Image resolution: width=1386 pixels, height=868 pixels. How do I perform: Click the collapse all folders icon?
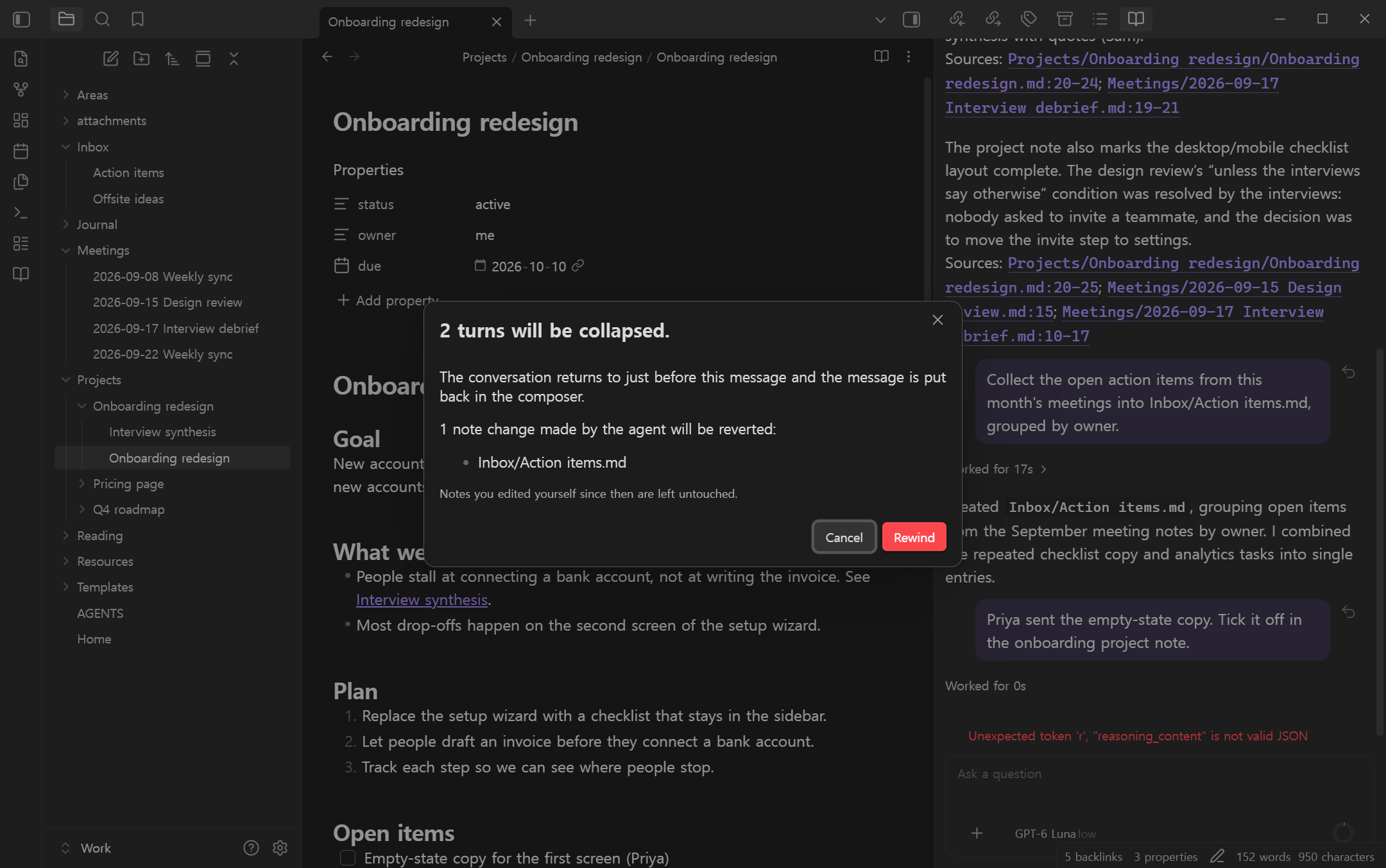pos(234,58)
